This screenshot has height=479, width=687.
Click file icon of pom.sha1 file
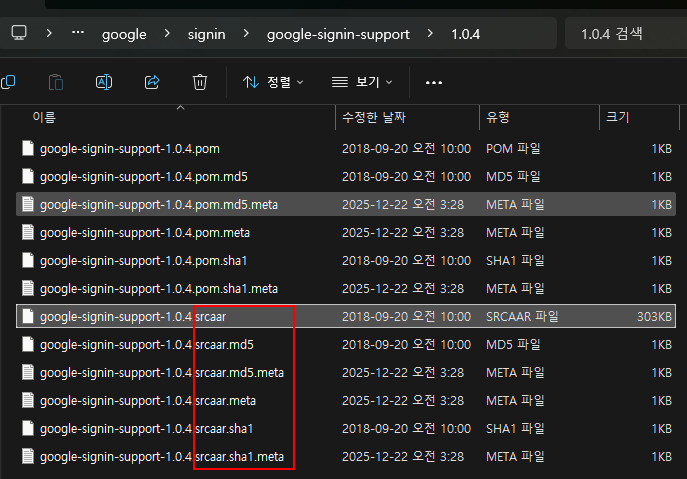tap(28, 260)
